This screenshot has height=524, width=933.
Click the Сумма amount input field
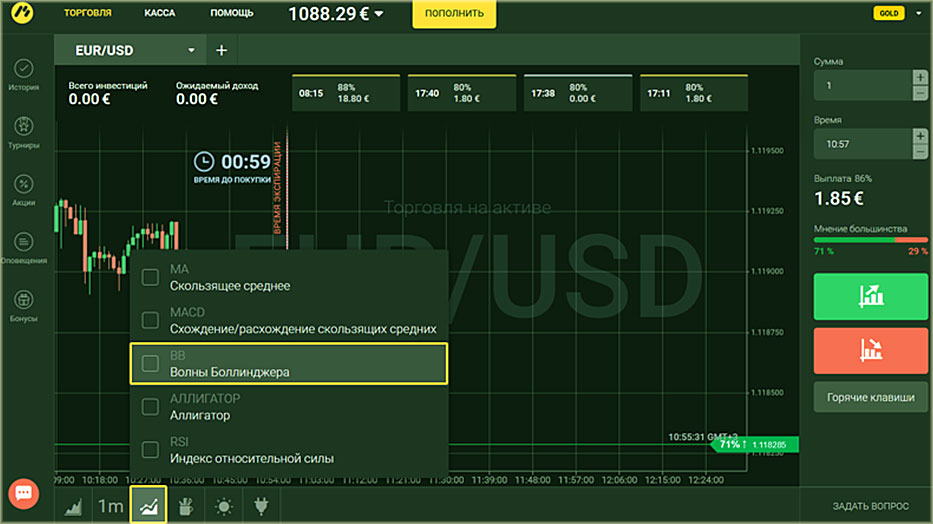[860, 86]
